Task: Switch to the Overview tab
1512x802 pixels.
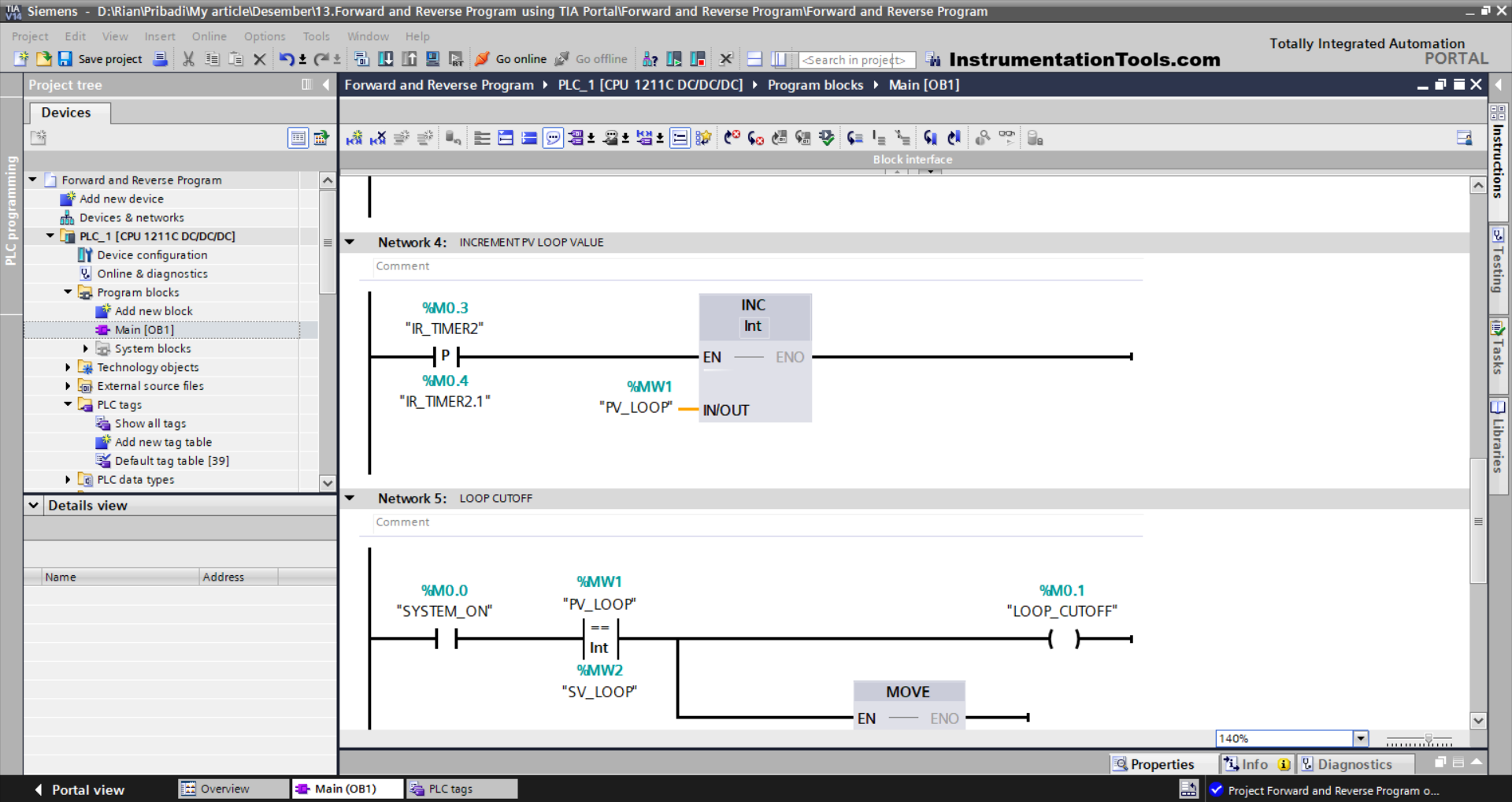Action: point(232,789)
